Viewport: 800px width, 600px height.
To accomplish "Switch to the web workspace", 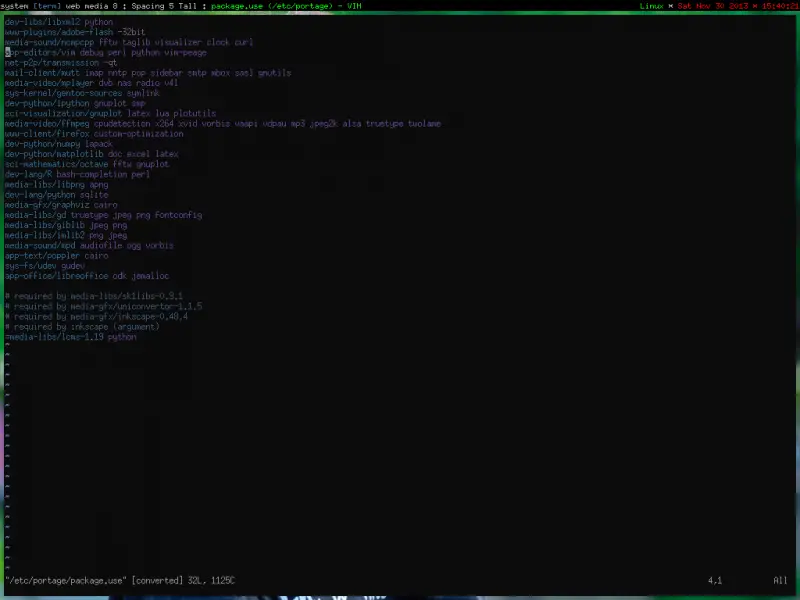I will point(72,6).
